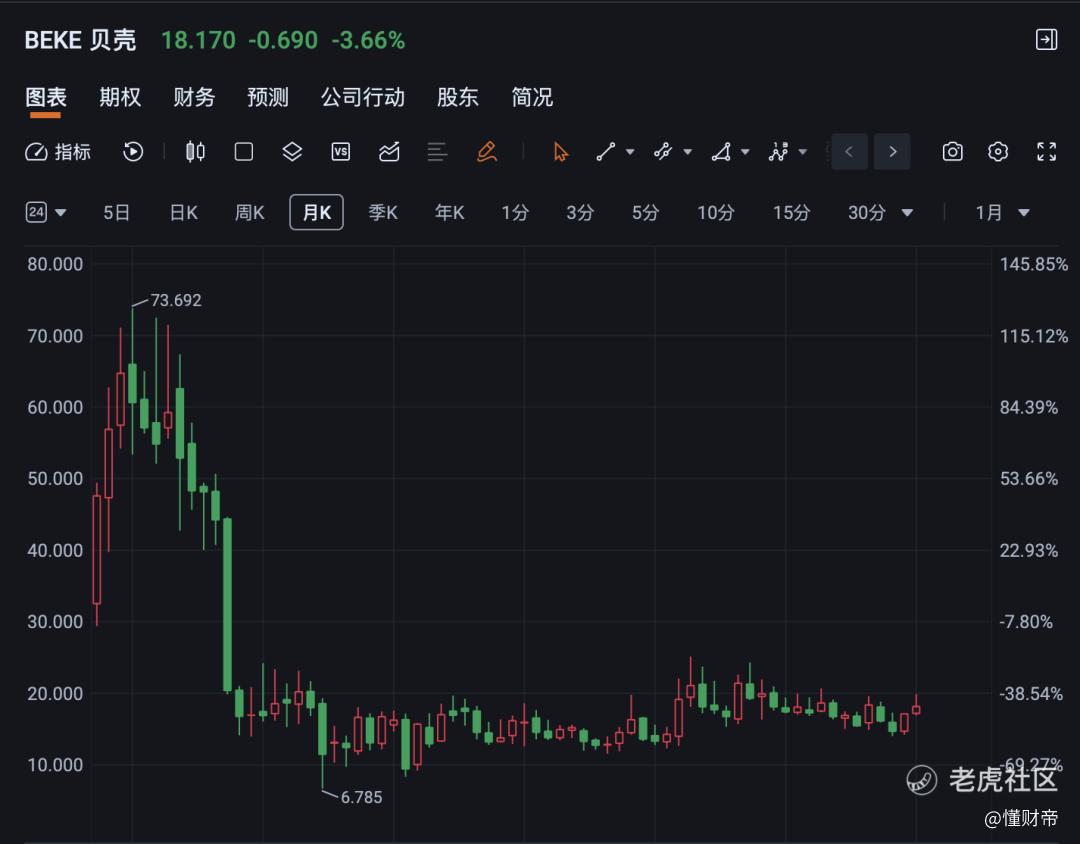Open the VS compare icon
1080x844 pixels.
click(340, 152)
